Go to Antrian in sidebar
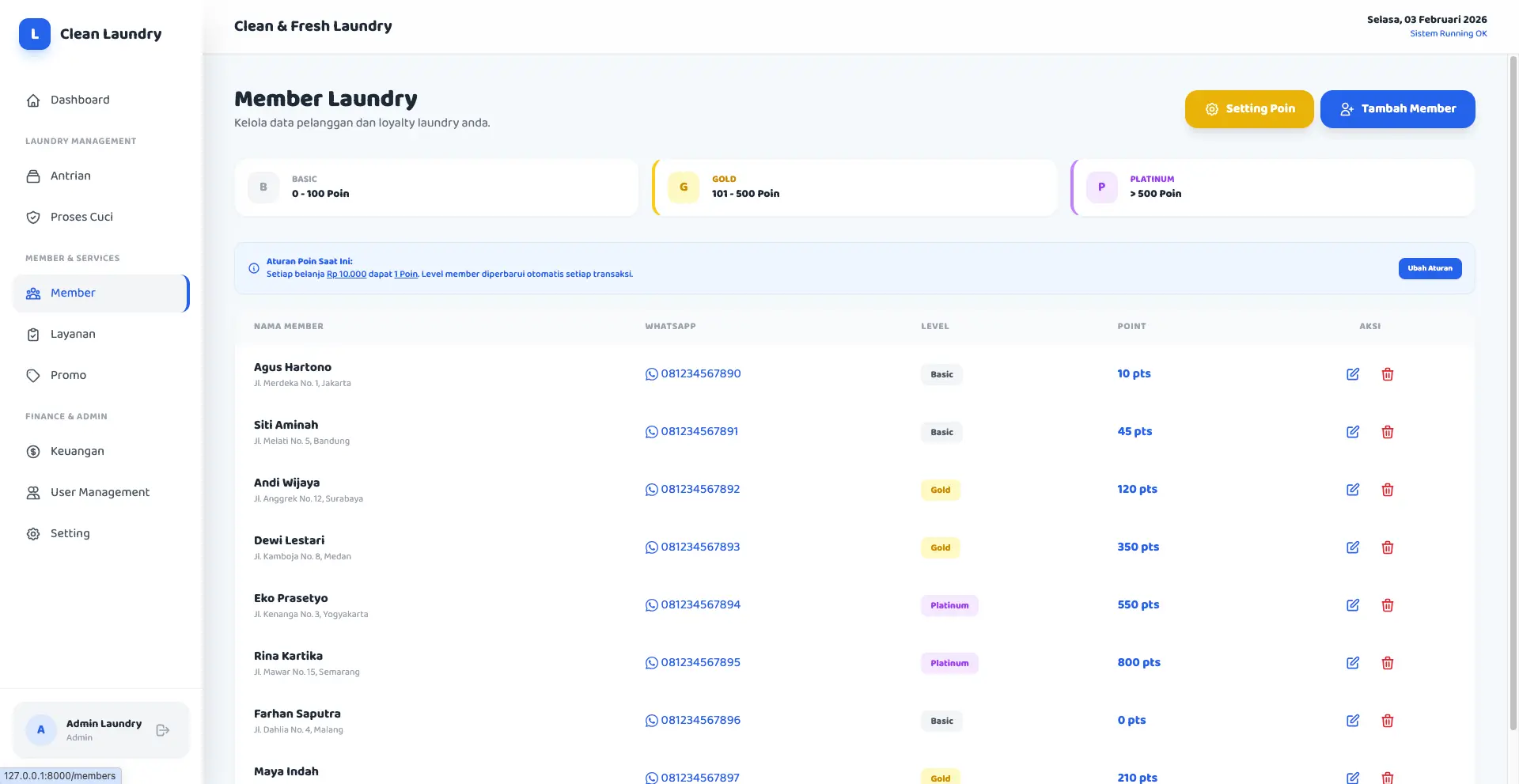 pyautogui.click(x=70, y=176)
